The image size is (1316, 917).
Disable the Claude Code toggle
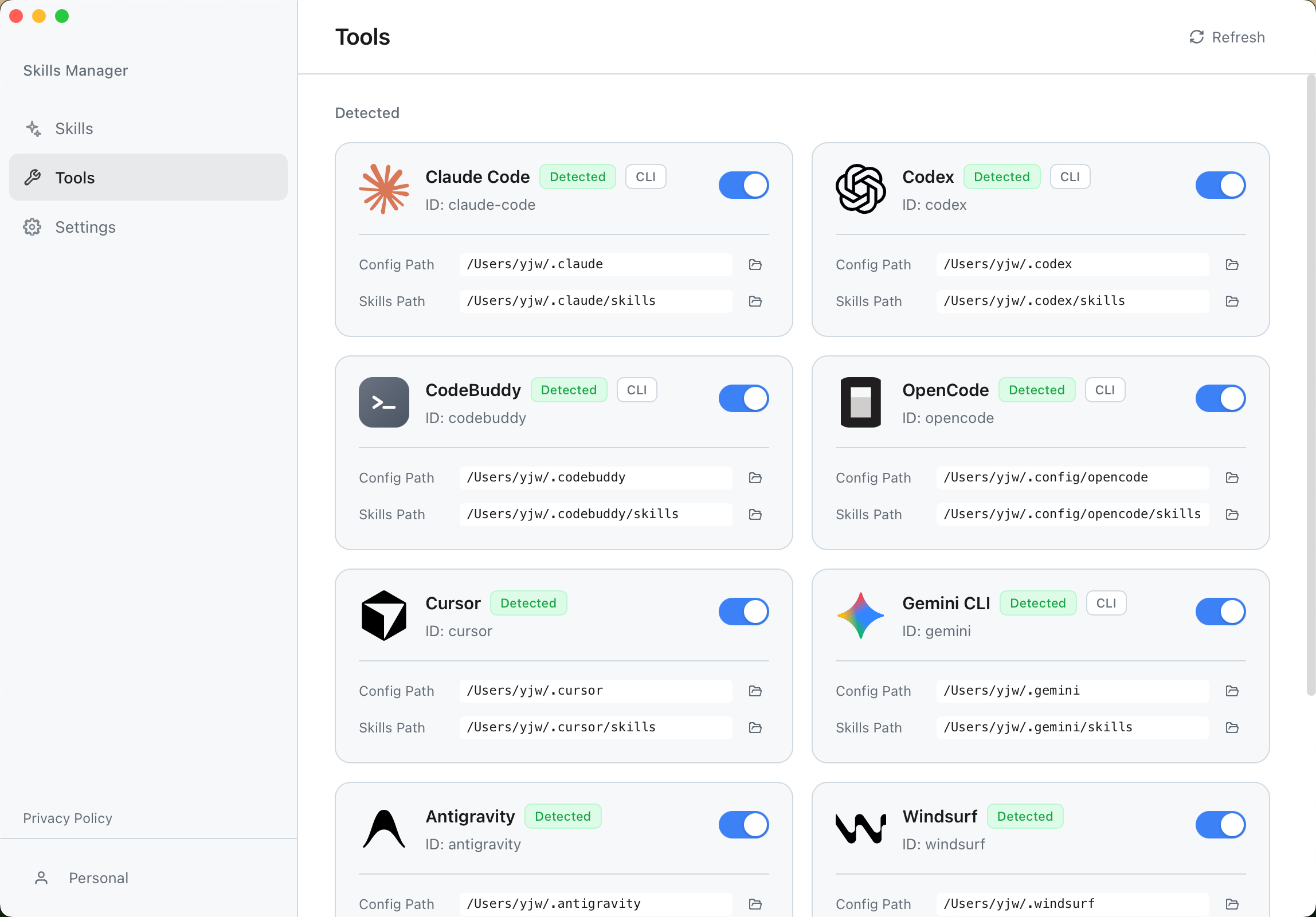coord(743,185)
